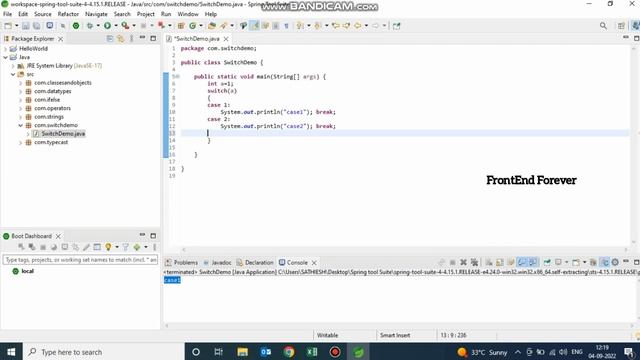Screen dimensions: 640x360
Task: Click the Save icon in the toolbar
Action: (x=26, y=26)
